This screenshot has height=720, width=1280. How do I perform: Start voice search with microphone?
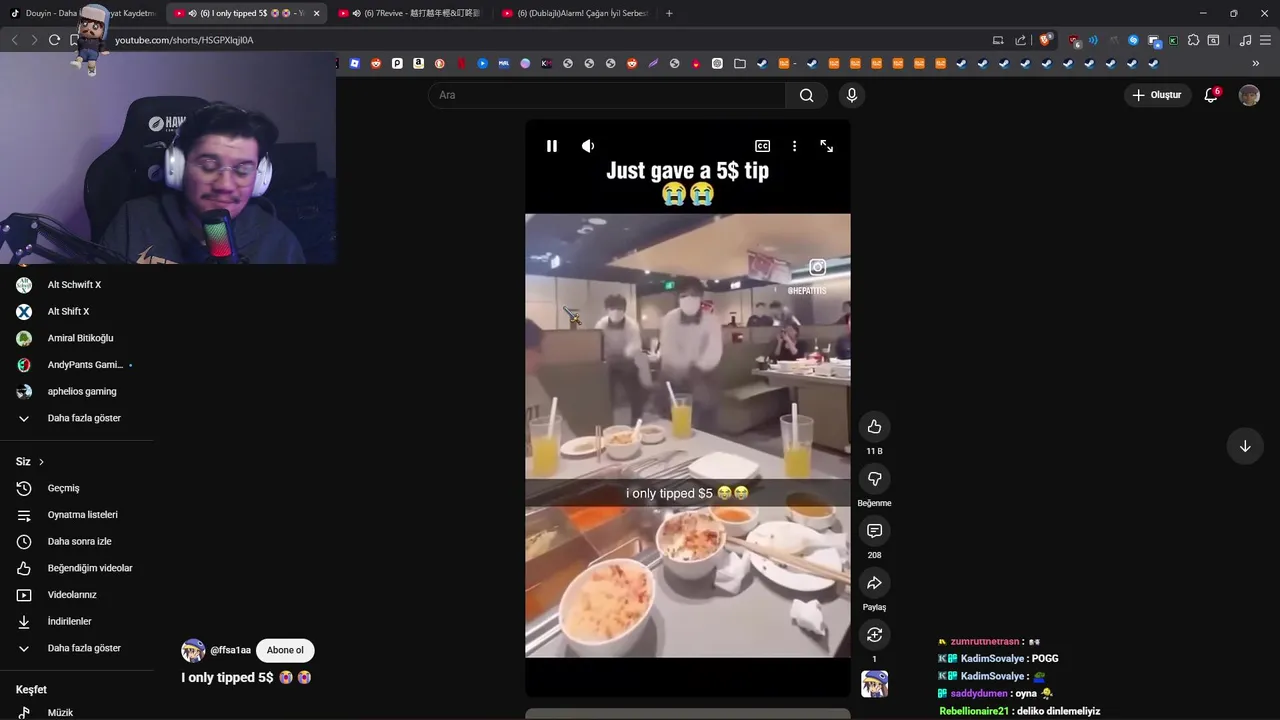tap(852, 95)
